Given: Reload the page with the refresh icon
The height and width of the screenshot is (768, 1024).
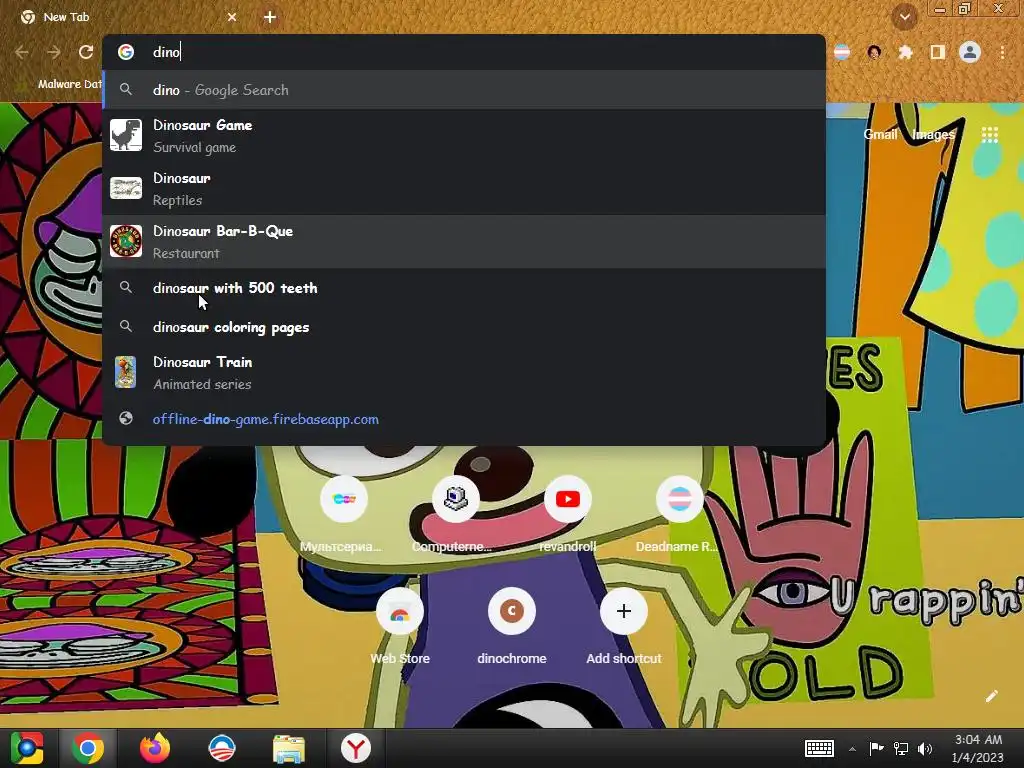Looking at the screenshot, I should click(x=86, y=52).
